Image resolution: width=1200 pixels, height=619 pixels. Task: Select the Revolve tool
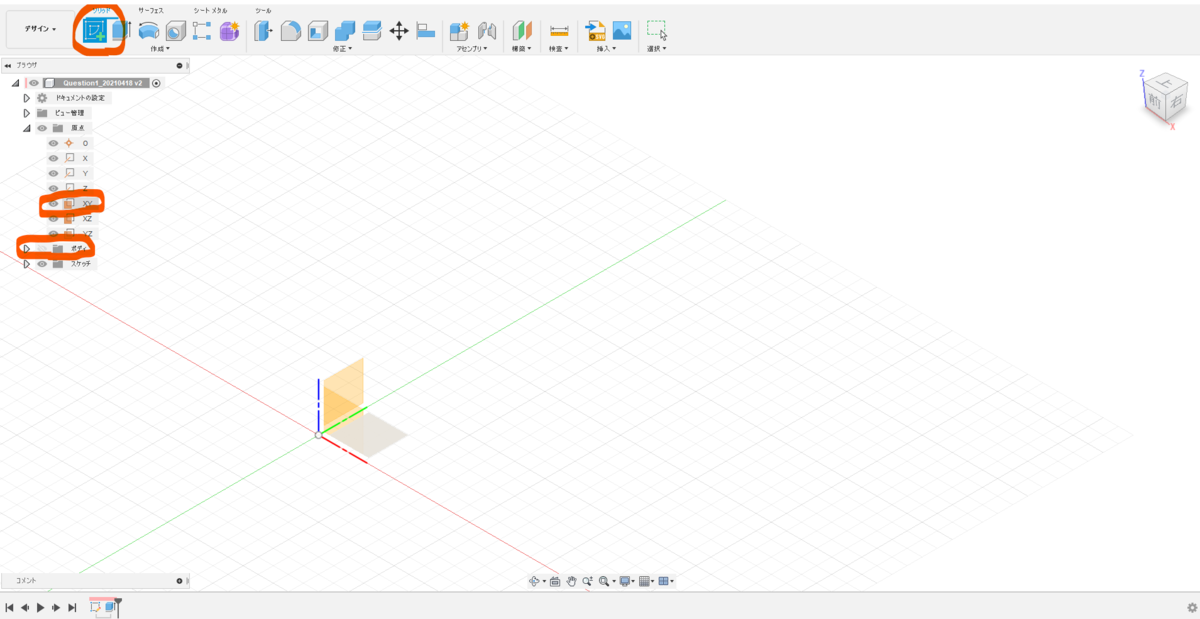point(149,31)
